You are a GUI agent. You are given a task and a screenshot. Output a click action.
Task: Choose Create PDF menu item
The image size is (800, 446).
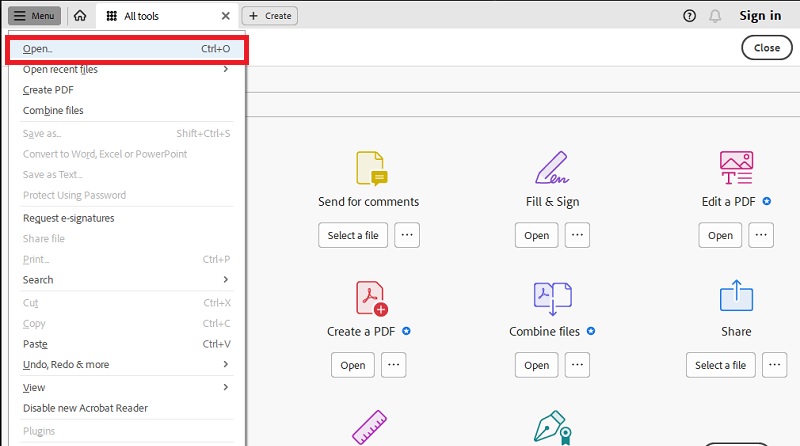tap(127, 90)
